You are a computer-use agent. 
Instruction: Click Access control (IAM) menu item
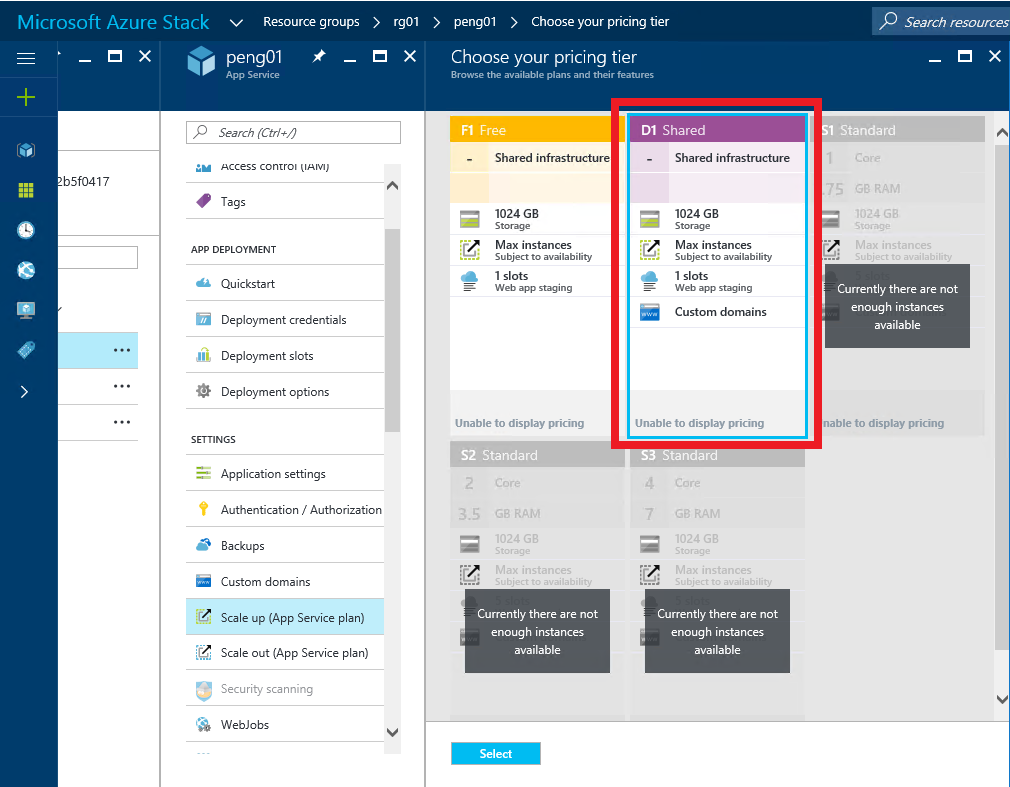[285, 169]
